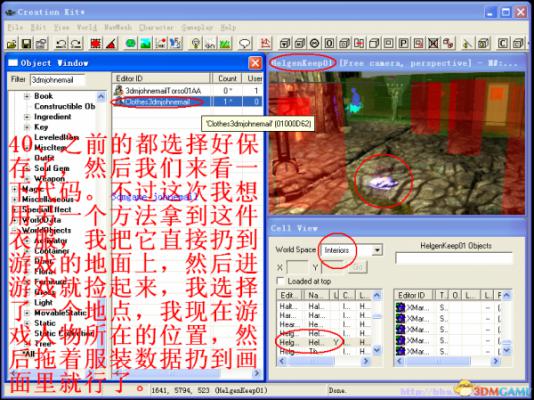Click the sky toolbar icon beside light bulb
534x400 pixels.
coord(210,44)
